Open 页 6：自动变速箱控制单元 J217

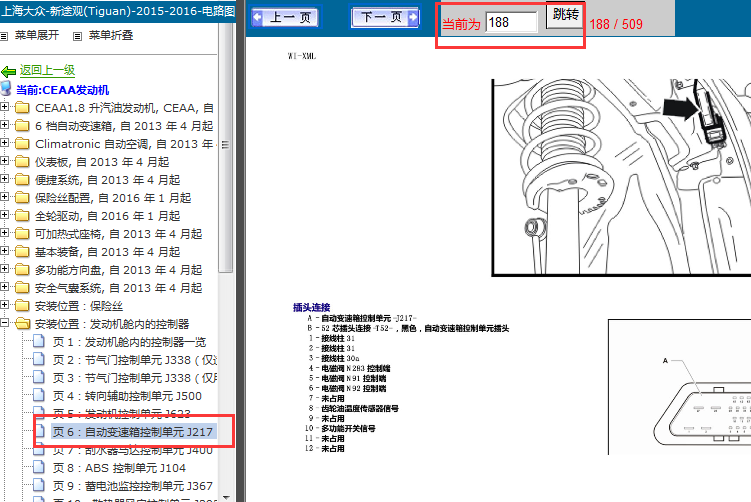pyautogui.click(x=133, y=432)
